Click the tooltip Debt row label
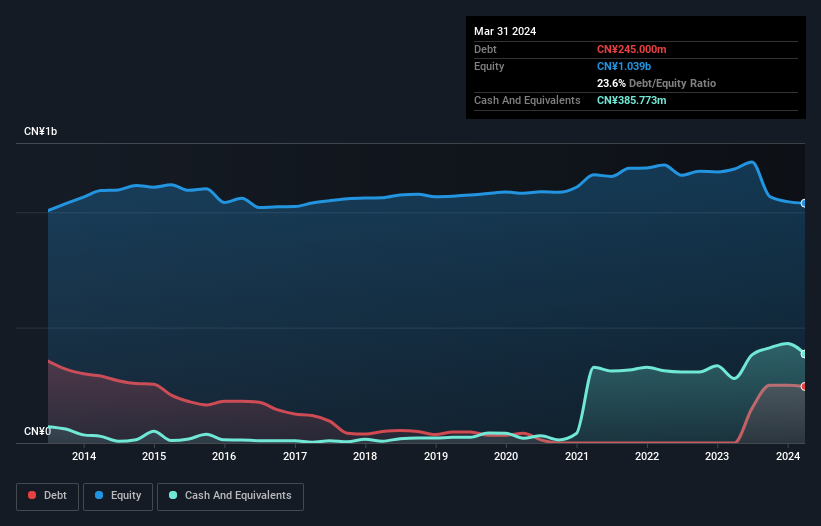This screenshot has height=526, width=821. (x=485, y=49)
